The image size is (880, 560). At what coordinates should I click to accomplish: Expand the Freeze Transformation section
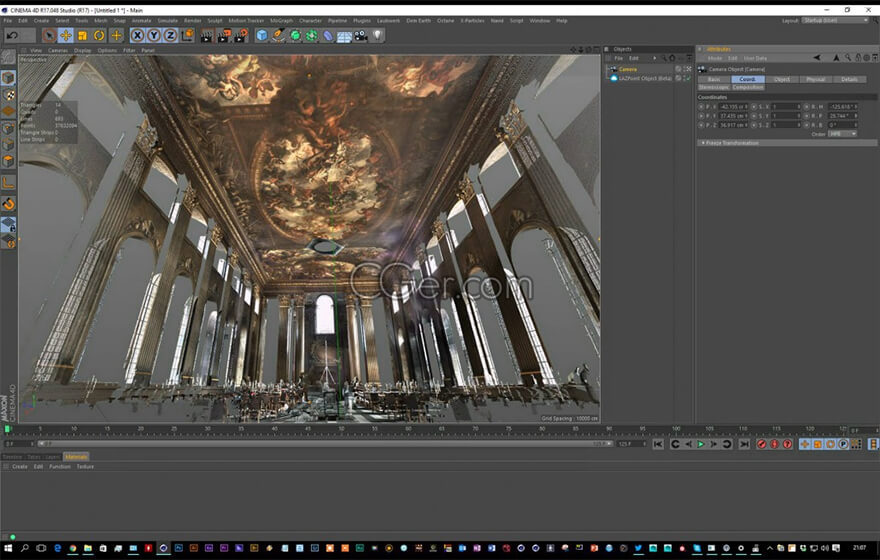[787, 143]
